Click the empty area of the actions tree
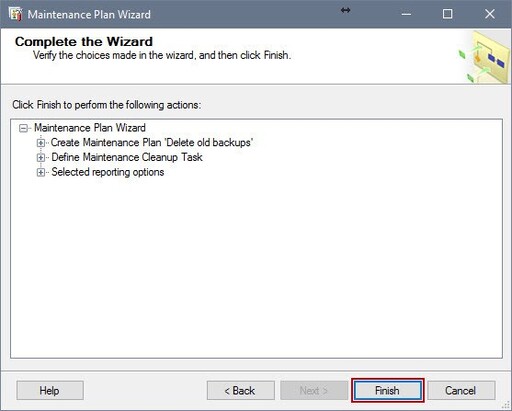The image size is (512, 411). pos(256,267)
